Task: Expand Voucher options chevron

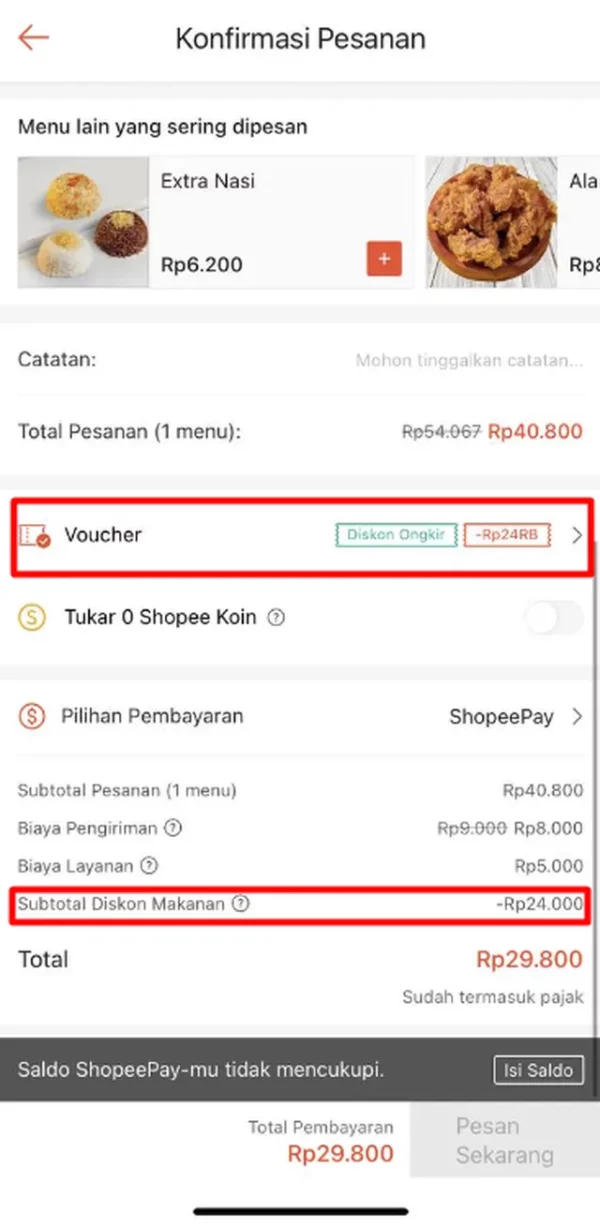Action: click(577, 536)
